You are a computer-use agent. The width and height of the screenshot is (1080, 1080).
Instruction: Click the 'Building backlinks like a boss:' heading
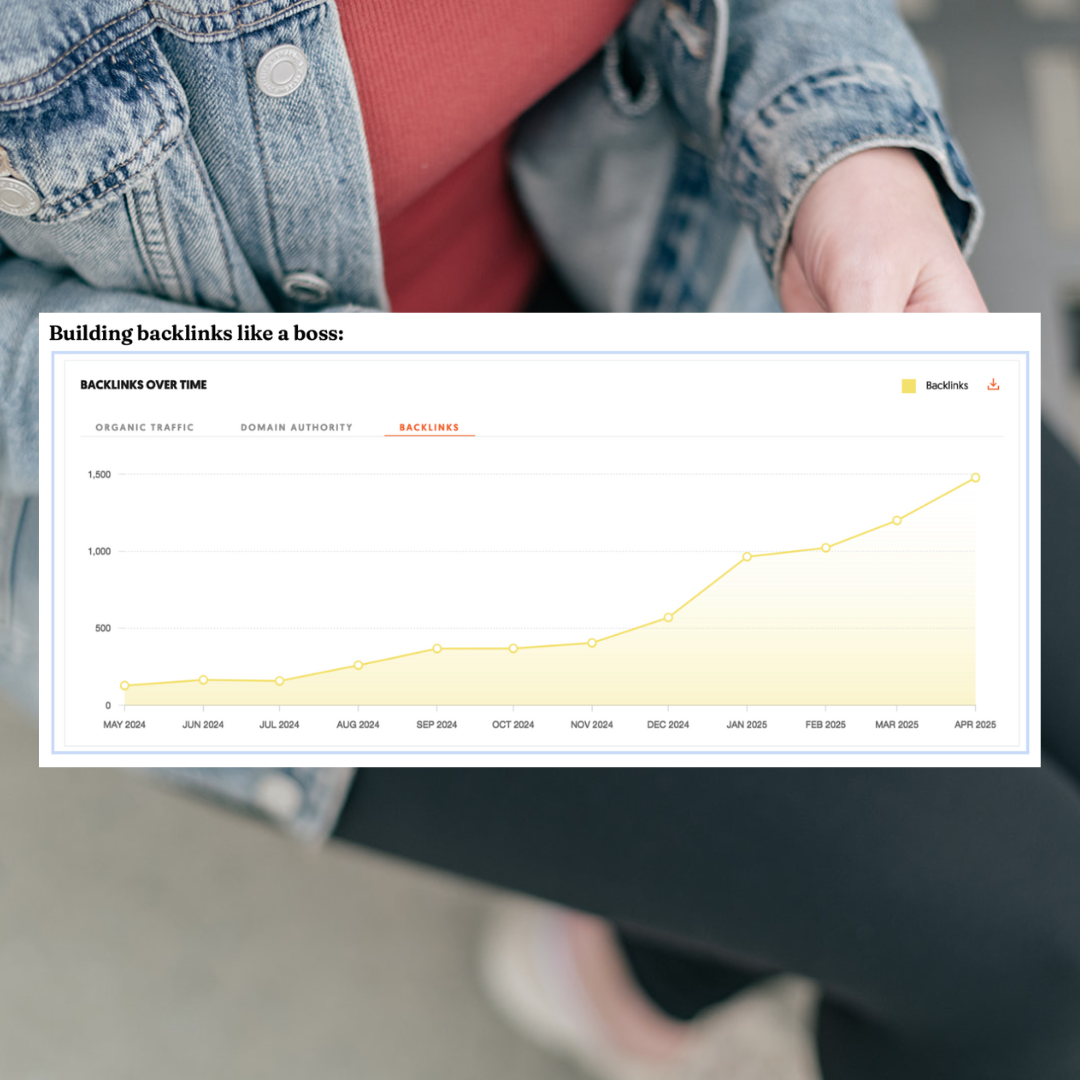pos(196,334)
